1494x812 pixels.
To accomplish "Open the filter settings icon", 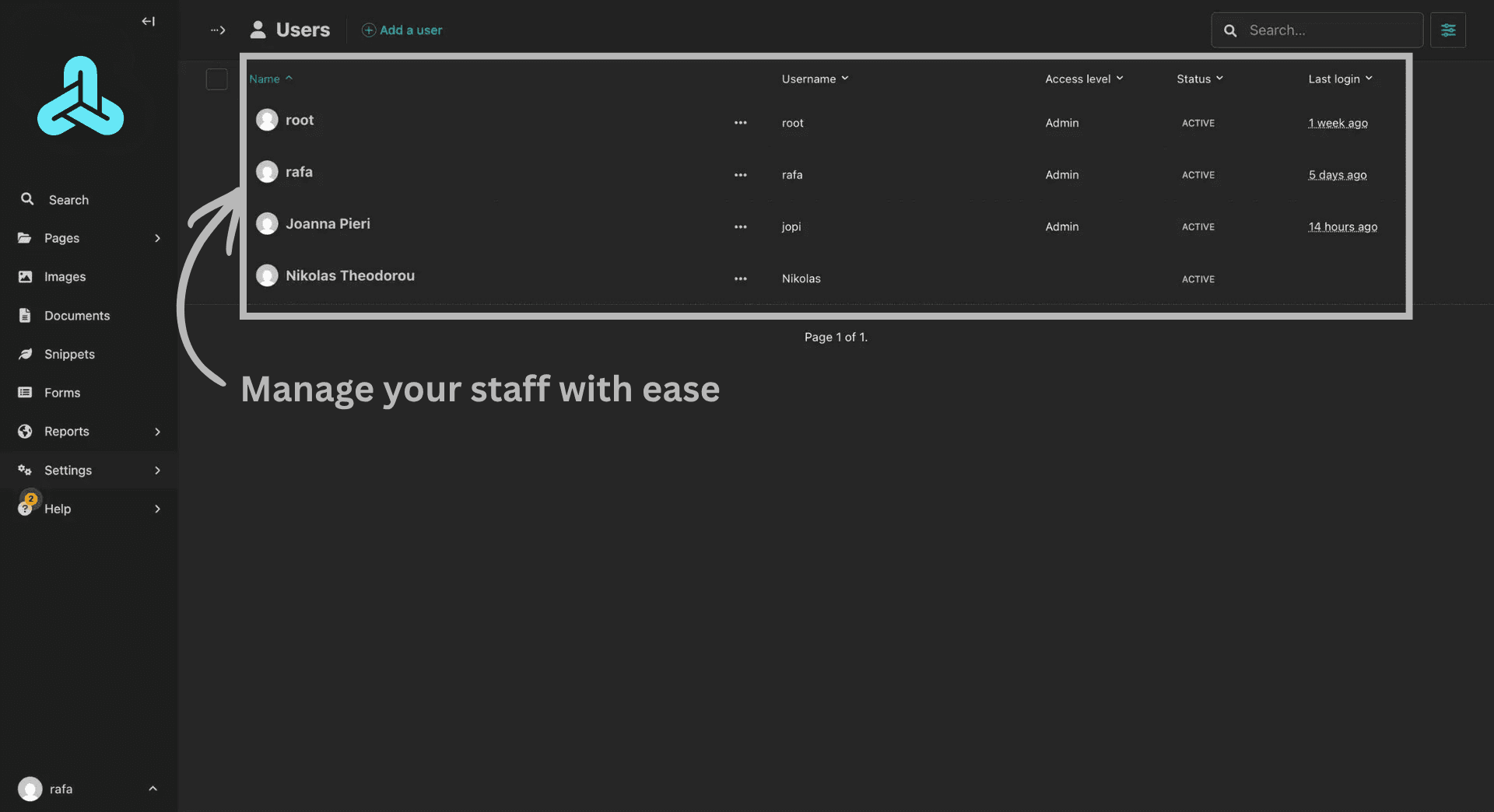I will click(1447, 30).
